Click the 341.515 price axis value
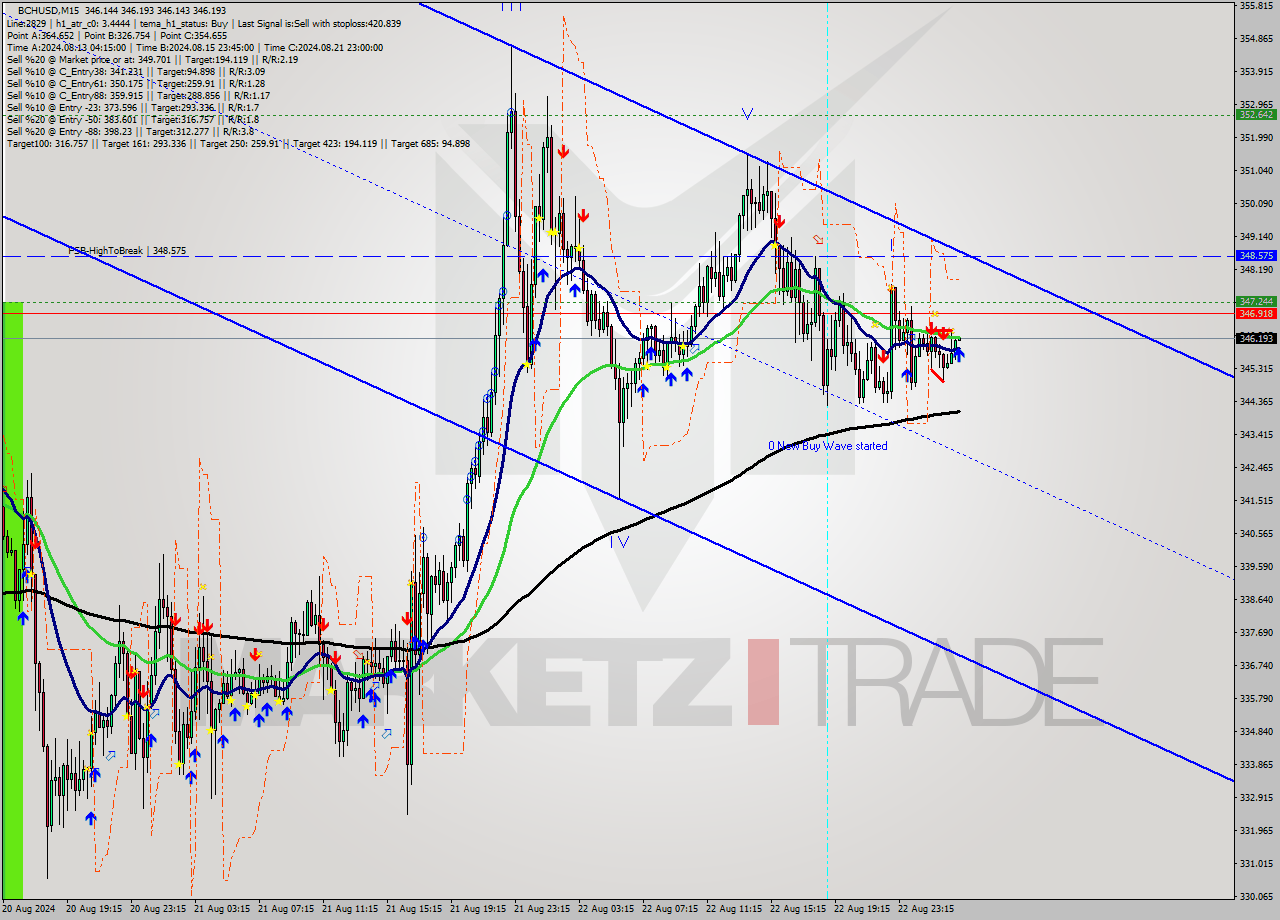The image size is (1280, 920). pyautogui.click(x=1256, y=501)
